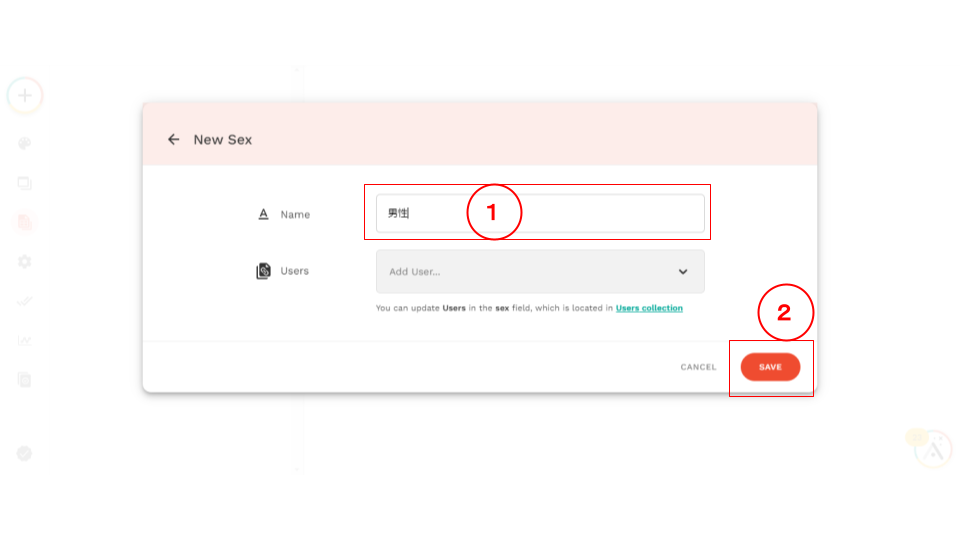Open the screens icon in sidebar
Image resolution: width=960 pixels, height=540 pixels.
pyautogui.click(x=24, y=183)
